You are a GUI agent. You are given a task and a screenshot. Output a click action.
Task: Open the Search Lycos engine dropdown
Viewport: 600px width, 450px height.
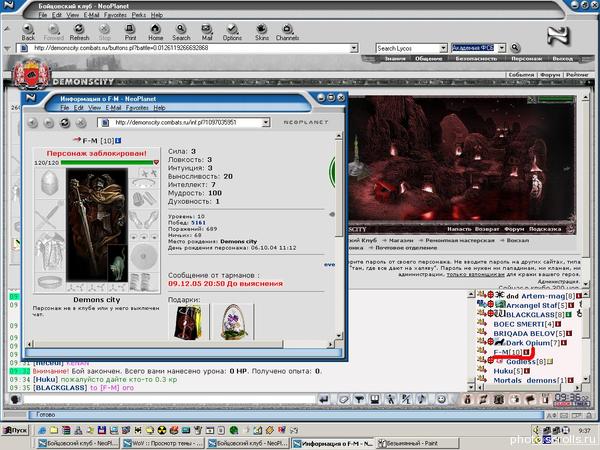pyautogui.click(x=443, y=48)
